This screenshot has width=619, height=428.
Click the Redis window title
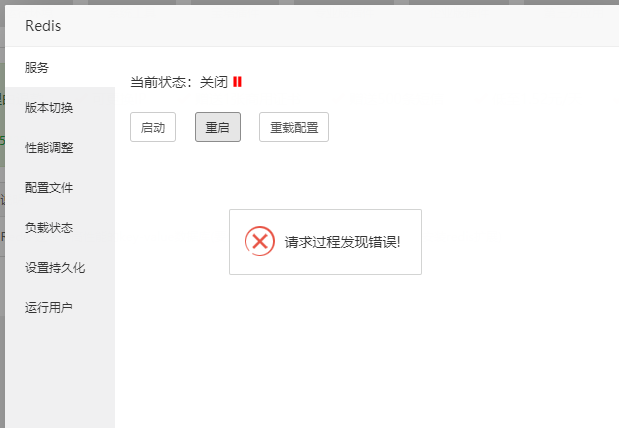[43, 26]
